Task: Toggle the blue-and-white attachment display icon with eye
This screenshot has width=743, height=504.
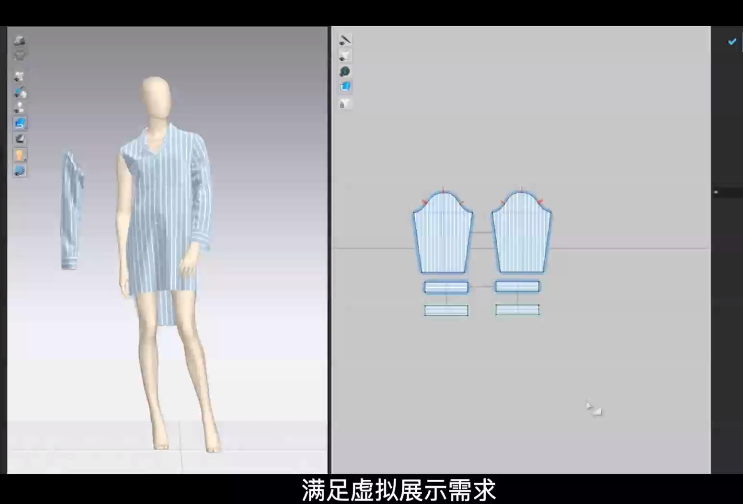Action: [19, 92]
